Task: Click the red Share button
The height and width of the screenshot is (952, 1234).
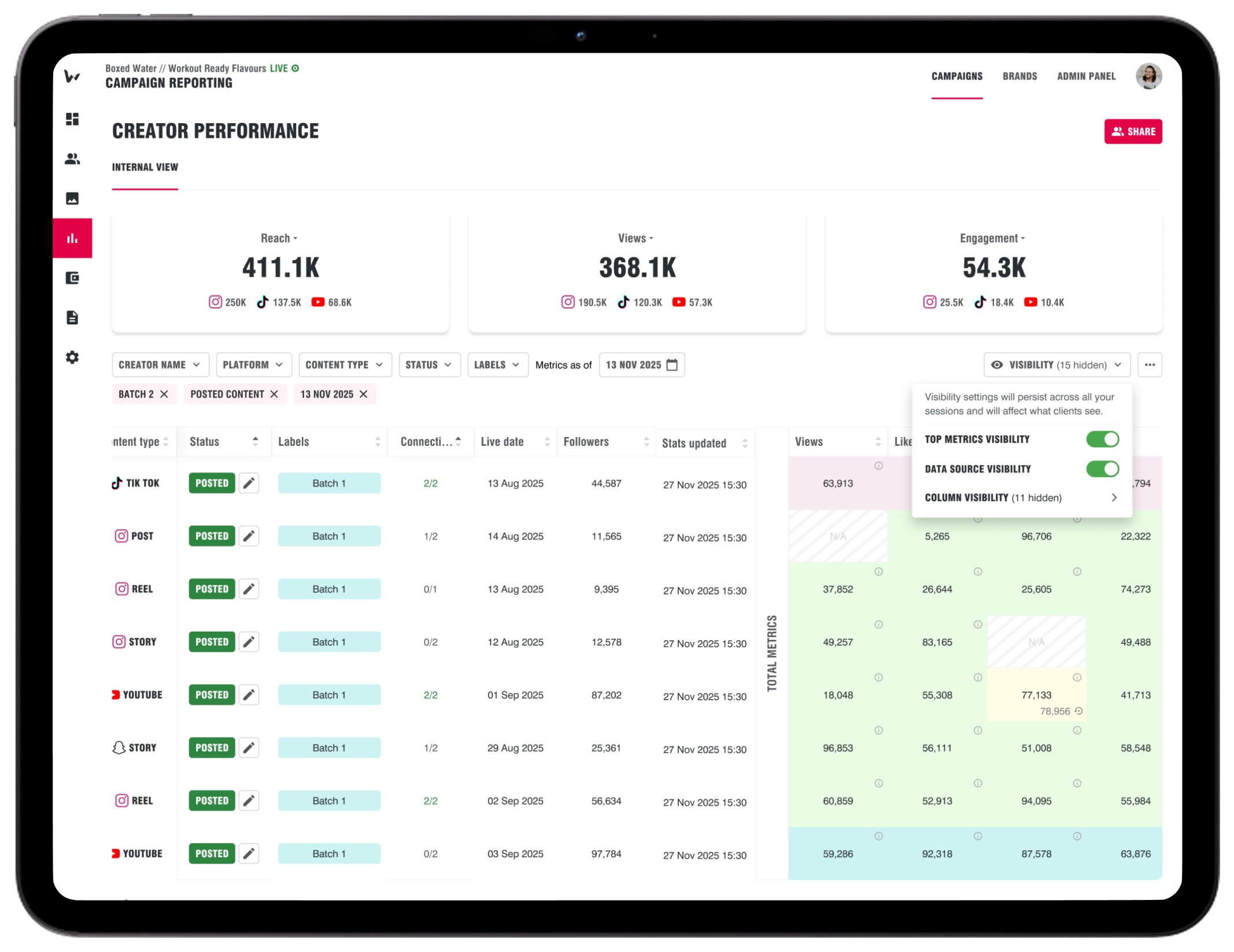Action: pyautogui.click(x=1132, y=132)
